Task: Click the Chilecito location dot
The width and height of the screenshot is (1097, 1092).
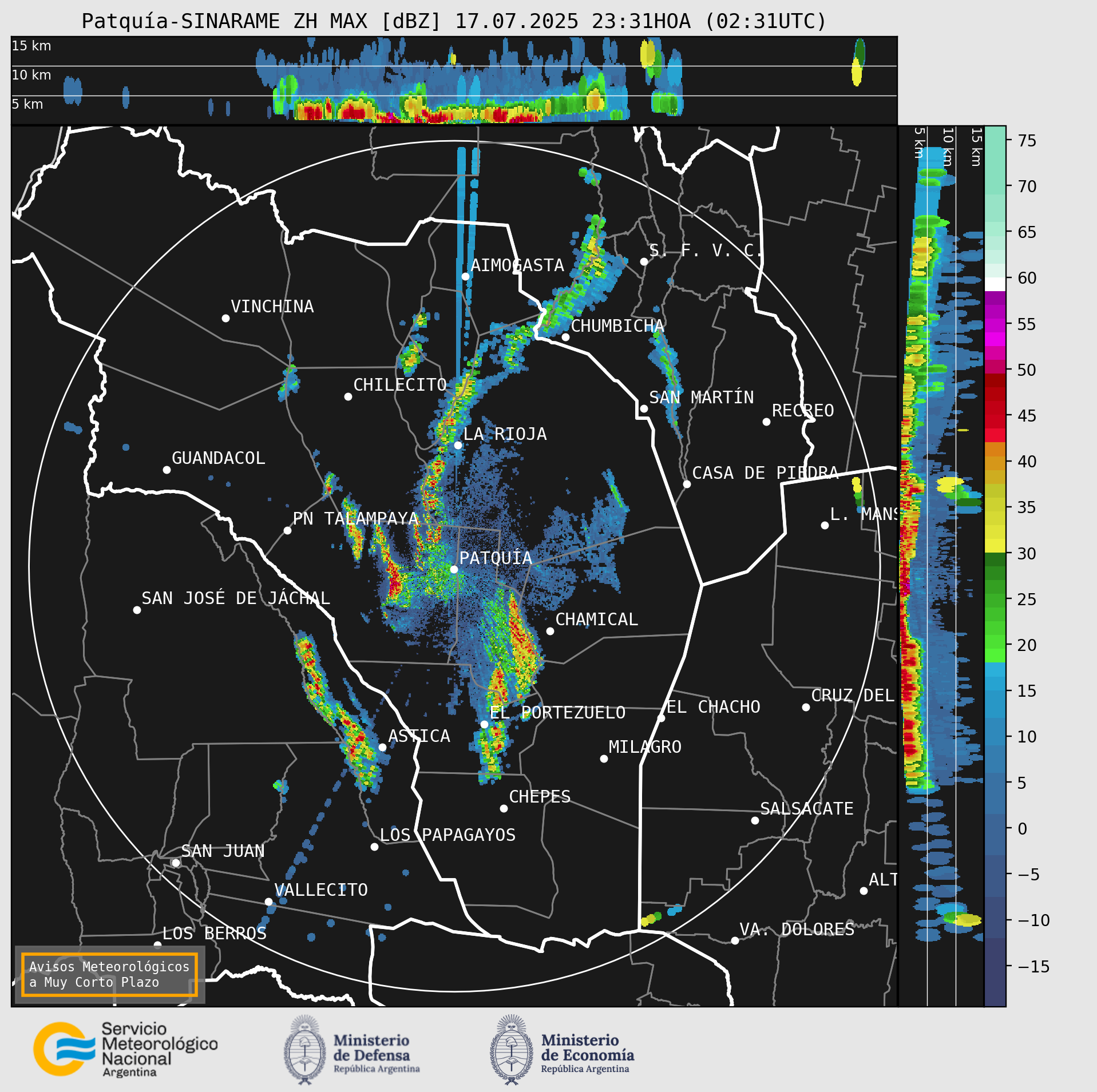Action: click(348, 396)
